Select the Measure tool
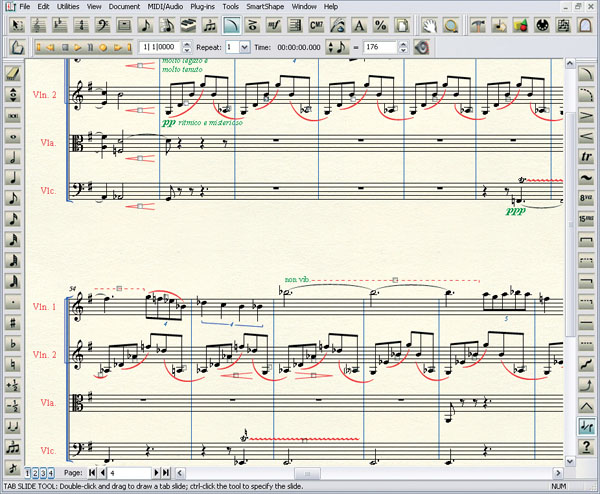 coord(124,26)
